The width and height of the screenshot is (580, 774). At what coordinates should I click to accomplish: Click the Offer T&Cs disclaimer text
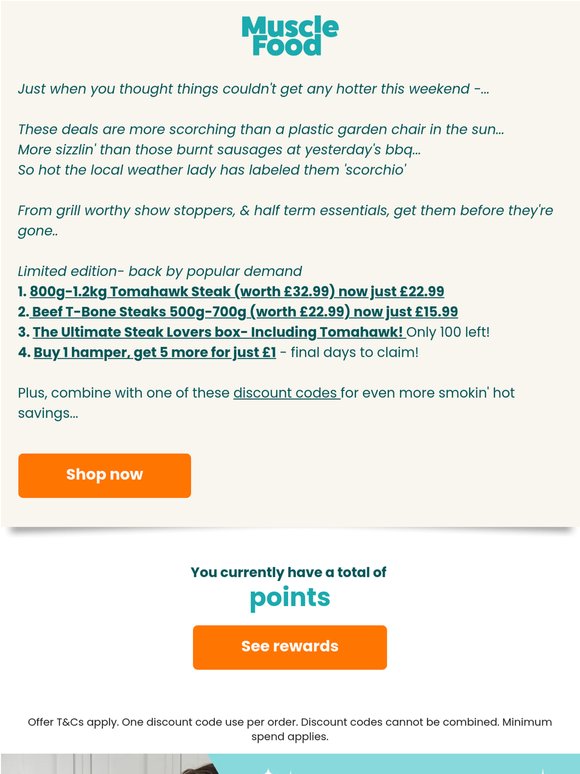(x=290, y=729)
